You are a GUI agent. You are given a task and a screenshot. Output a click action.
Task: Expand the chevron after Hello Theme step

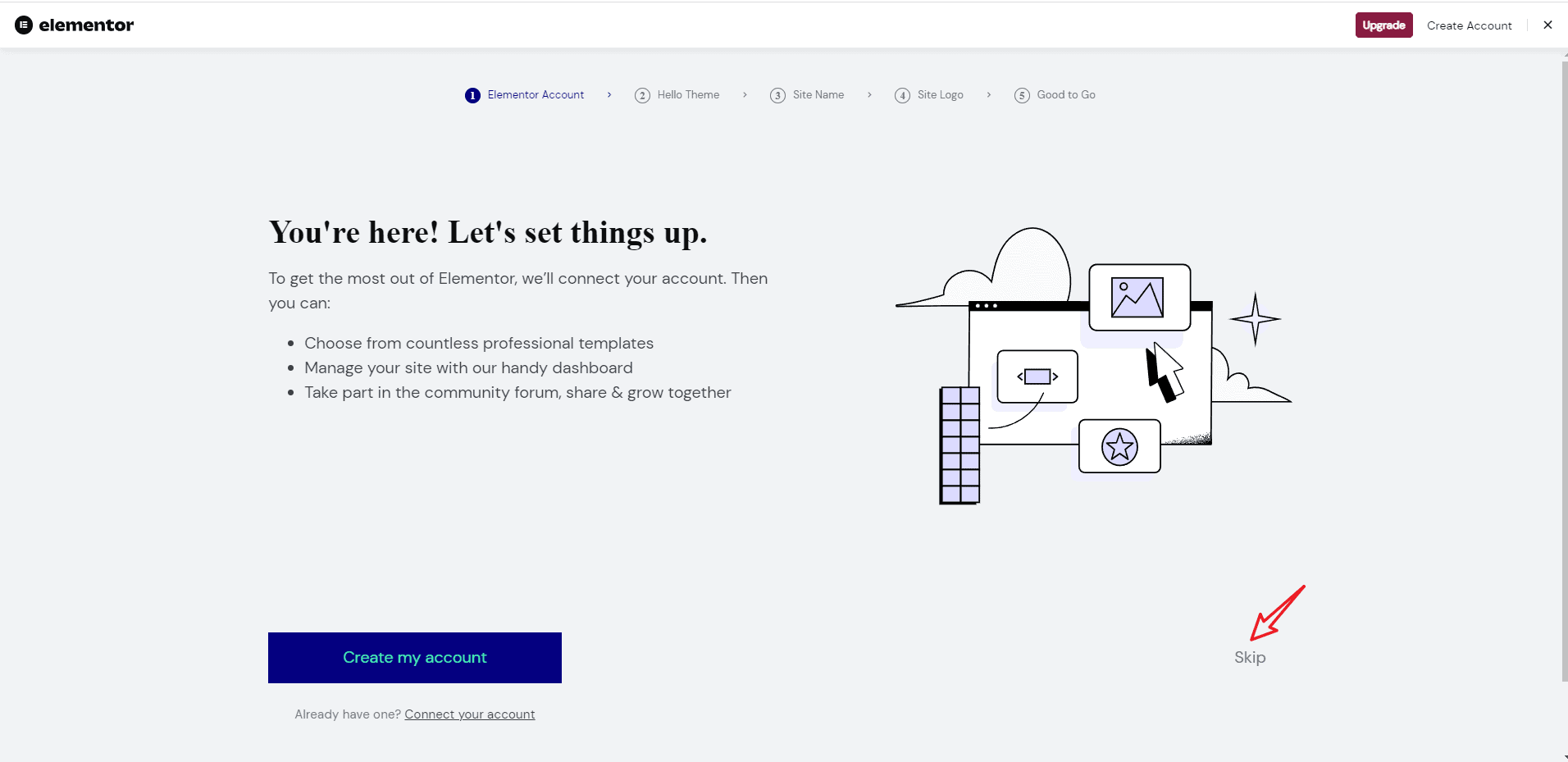point(744,95)
